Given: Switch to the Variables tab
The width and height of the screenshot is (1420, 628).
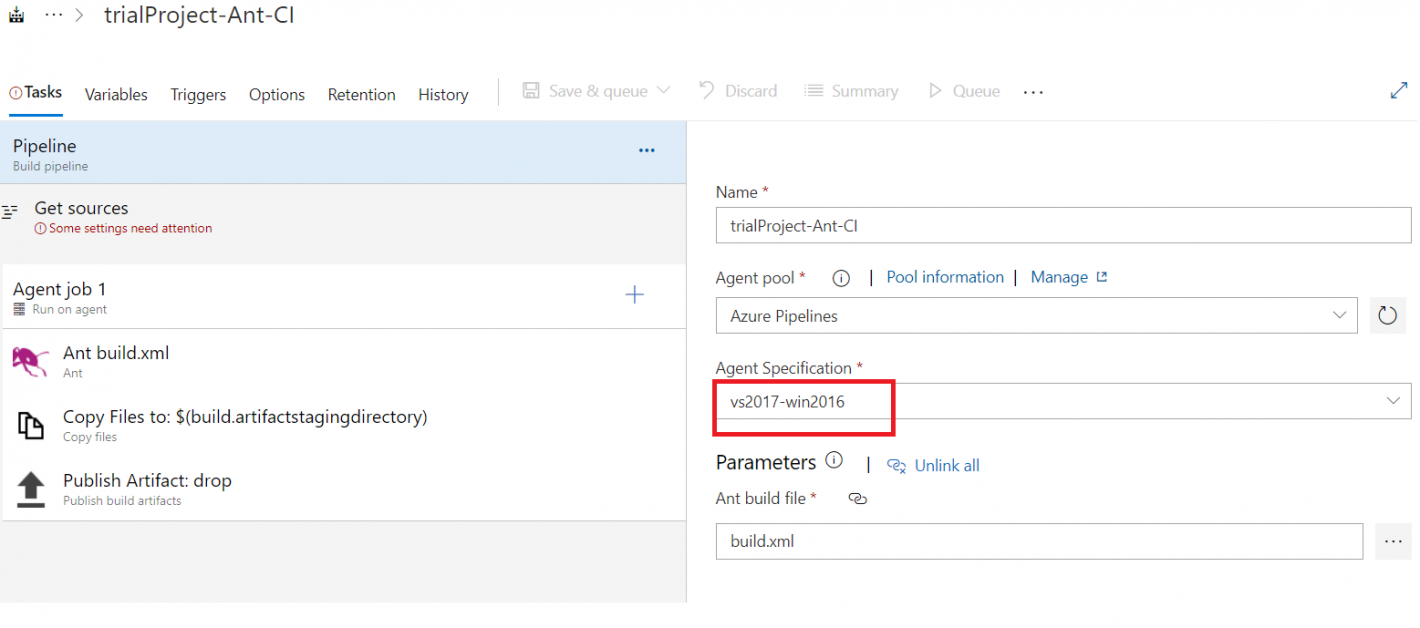Looking at the screenshot, I should click(116, 94).
